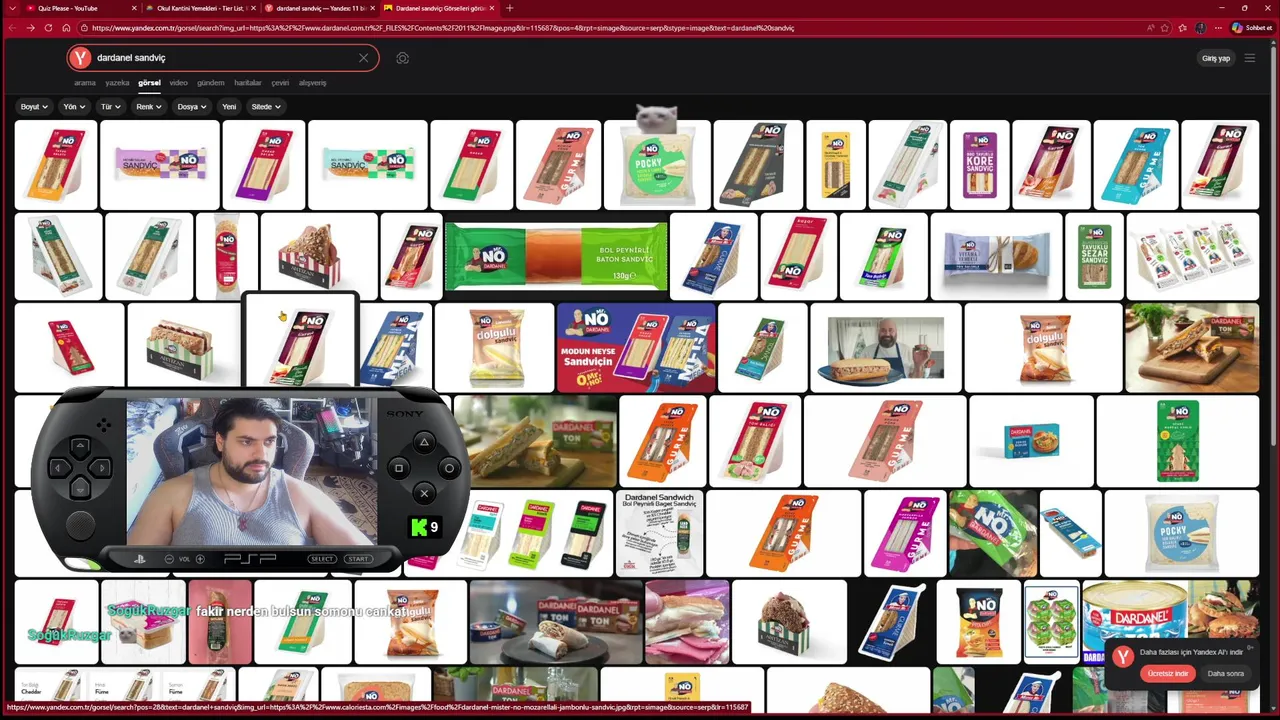Expand the Tür filter dropdown
The height and width of the screenshot is (720, 1280).
[110, 106]
